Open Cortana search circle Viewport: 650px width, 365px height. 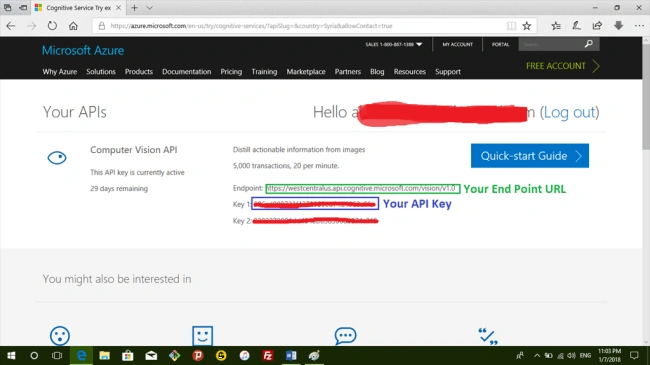coord(34,356)
